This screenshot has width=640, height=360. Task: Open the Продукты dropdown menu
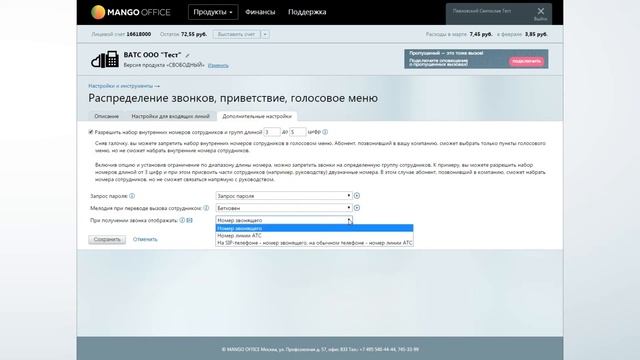[213, 12]
